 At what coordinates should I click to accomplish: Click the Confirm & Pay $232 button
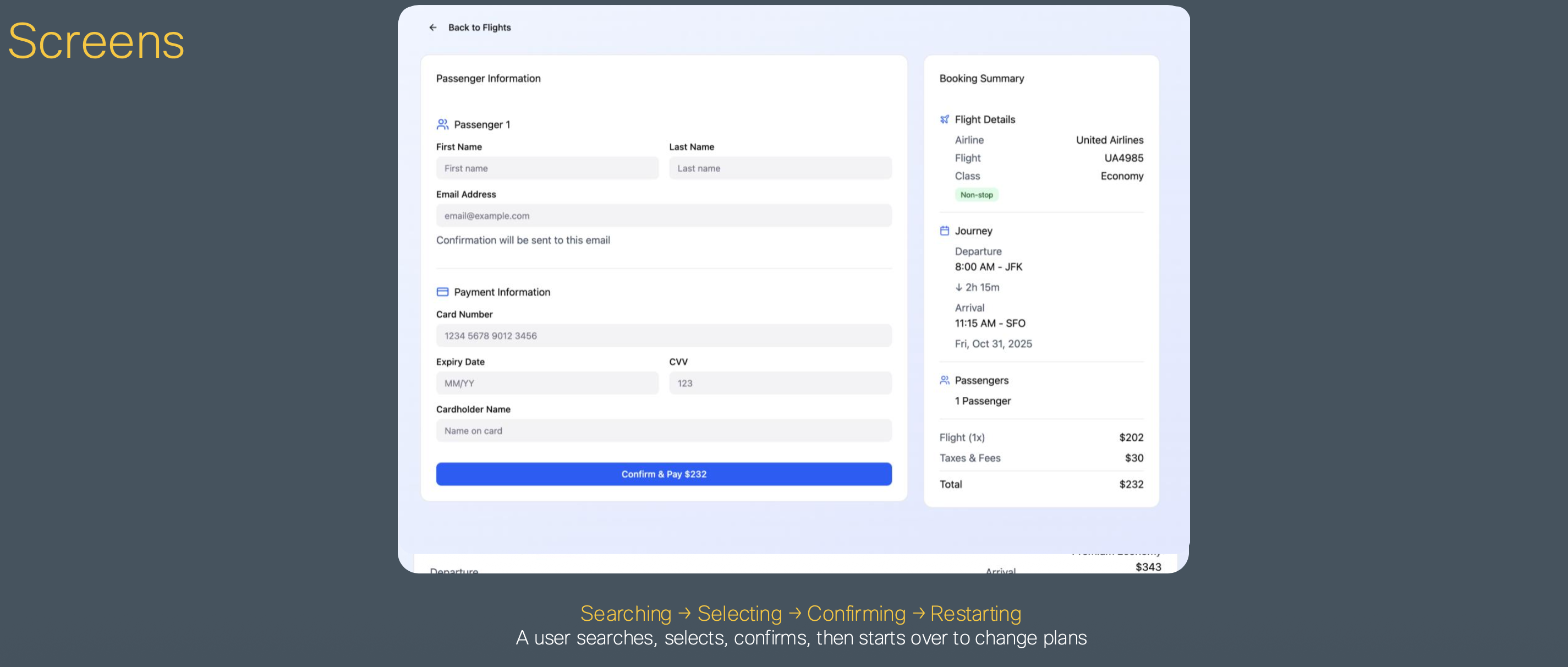(664, 474)
